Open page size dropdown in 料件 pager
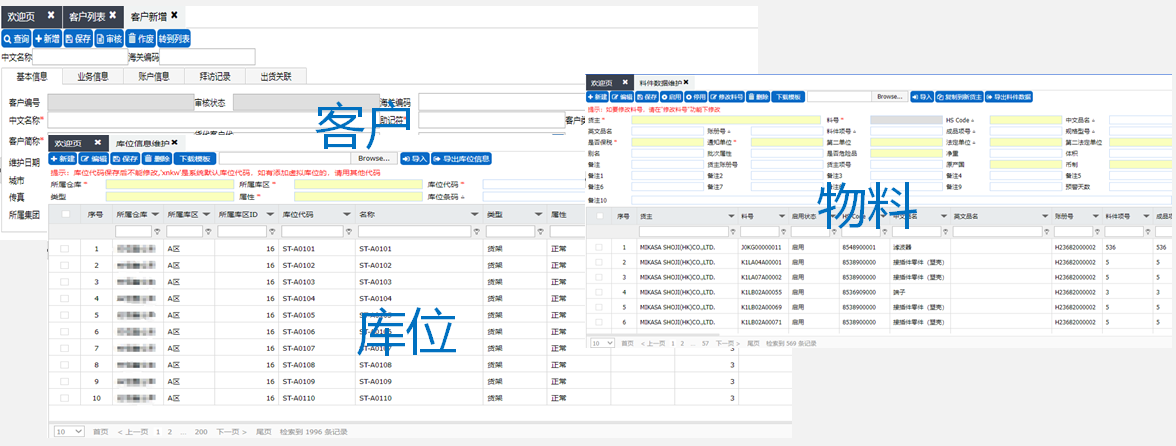The height and width of the screenshot is (446, 1176). (x=602, y=343)
